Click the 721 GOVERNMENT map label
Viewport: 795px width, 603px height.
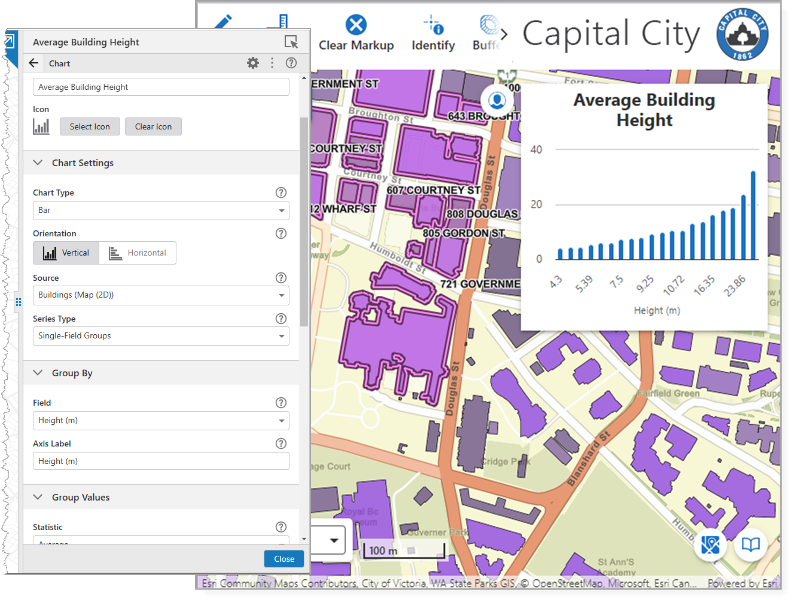pyautogui.click(x=480, y=284)
